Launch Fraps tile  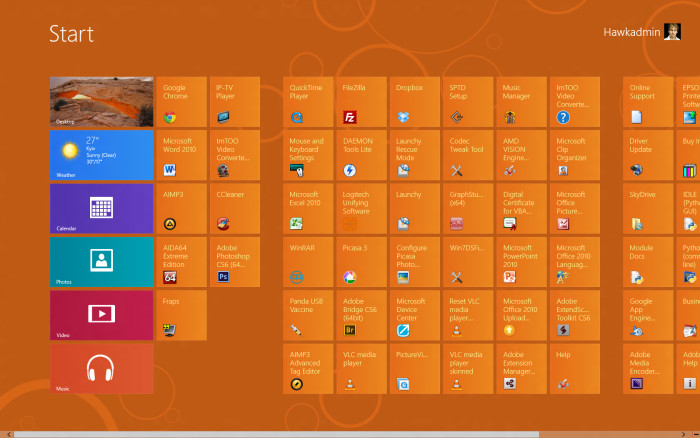coord(181,315)
